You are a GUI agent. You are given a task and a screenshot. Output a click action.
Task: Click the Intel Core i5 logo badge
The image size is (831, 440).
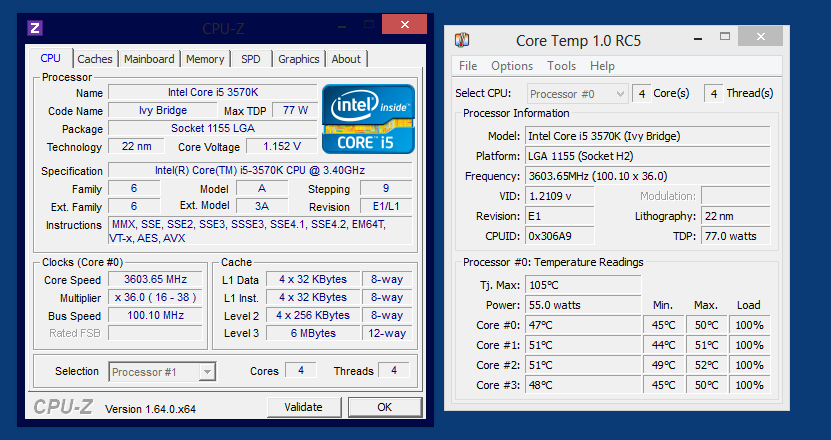tap(368, 119)
